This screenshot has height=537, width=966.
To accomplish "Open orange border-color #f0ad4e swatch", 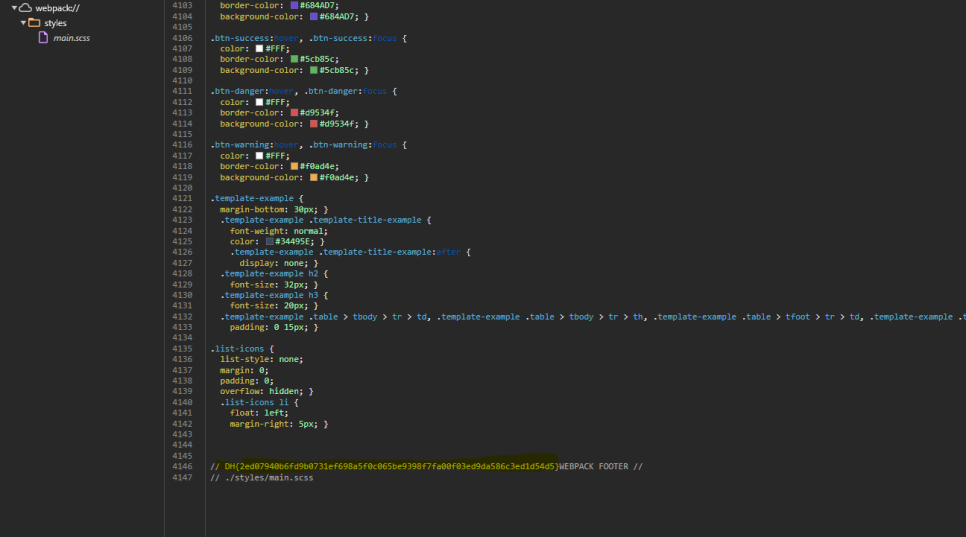I will click(294, 166).
